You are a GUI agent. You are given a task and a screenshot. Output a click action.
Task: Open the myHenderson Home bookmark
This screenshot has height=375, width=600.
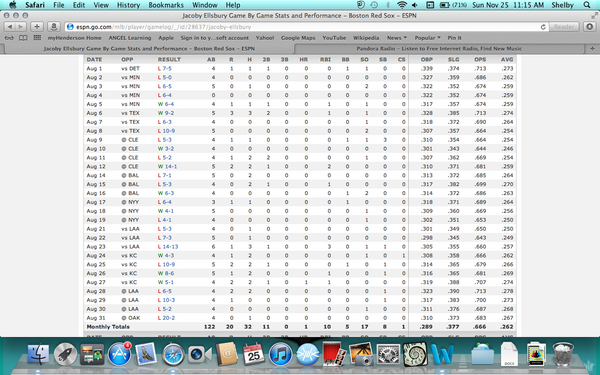(75, 38)
